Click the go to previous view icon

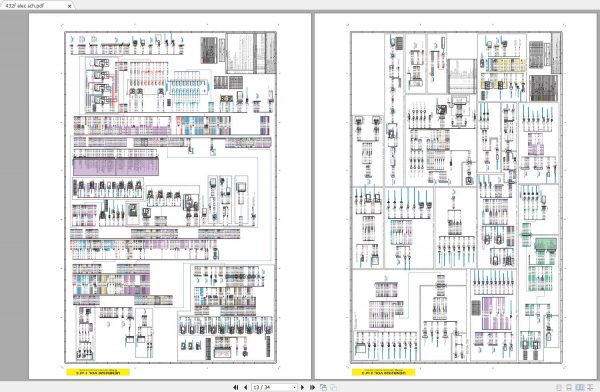pyautogui.click(x=323, y=387)
